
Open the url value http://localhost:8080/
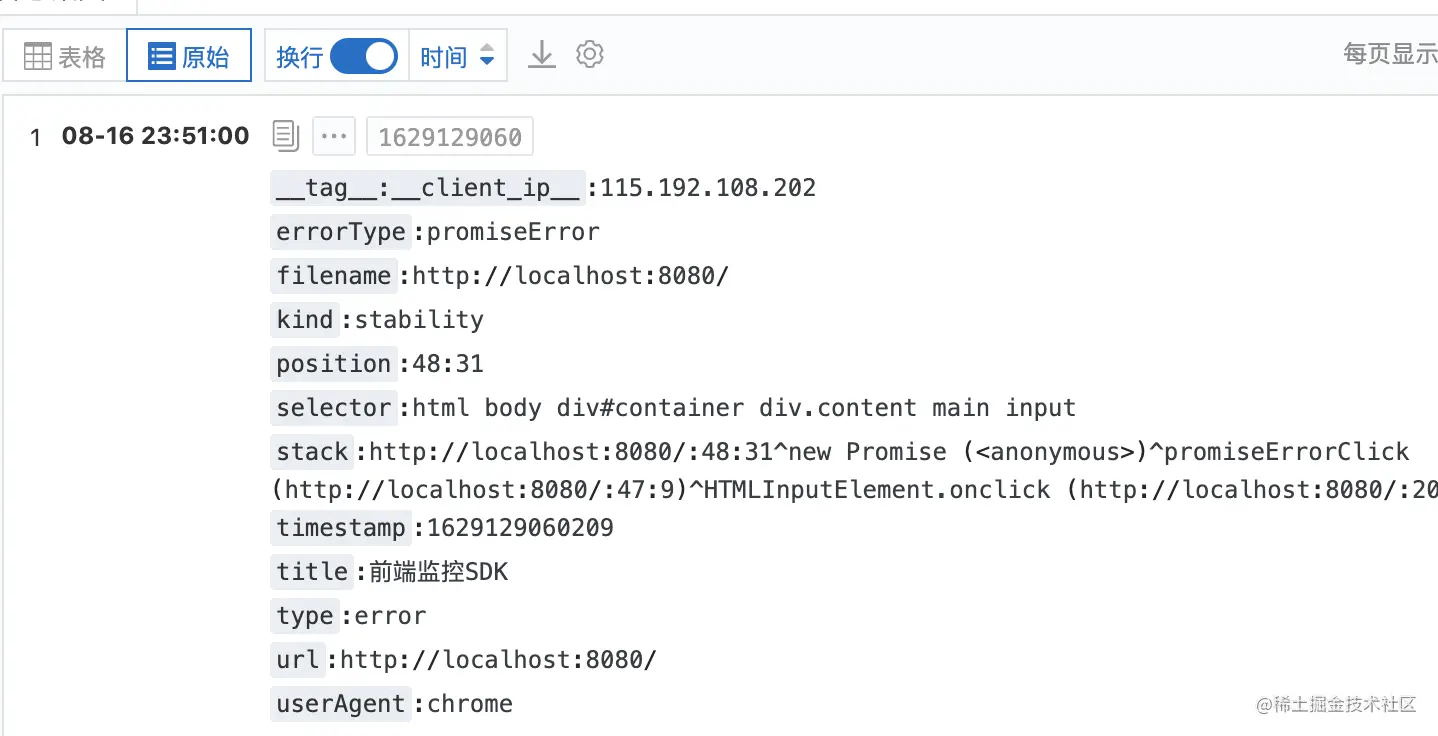click(498, 660)
